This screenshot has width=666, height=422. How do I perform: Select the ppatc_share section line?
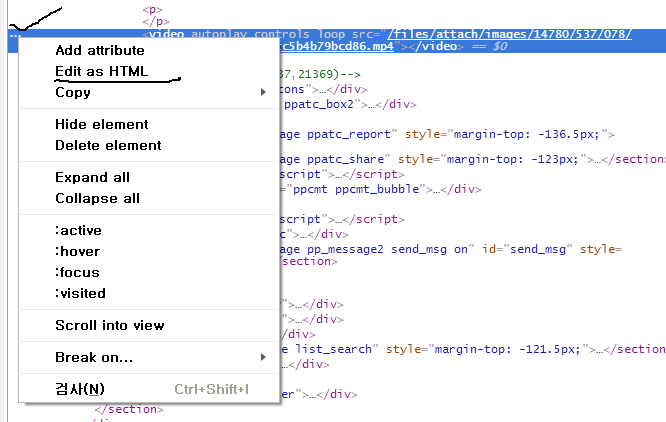472,159
